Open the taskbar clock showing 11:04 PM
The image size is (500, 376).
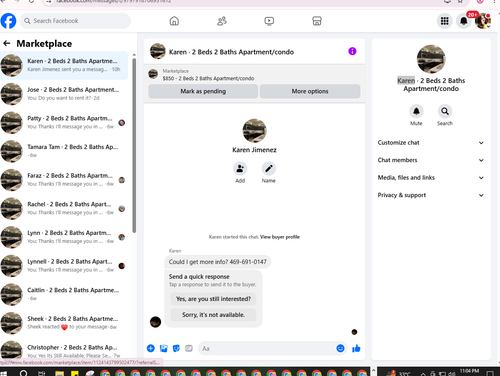[x=469, y=371]
